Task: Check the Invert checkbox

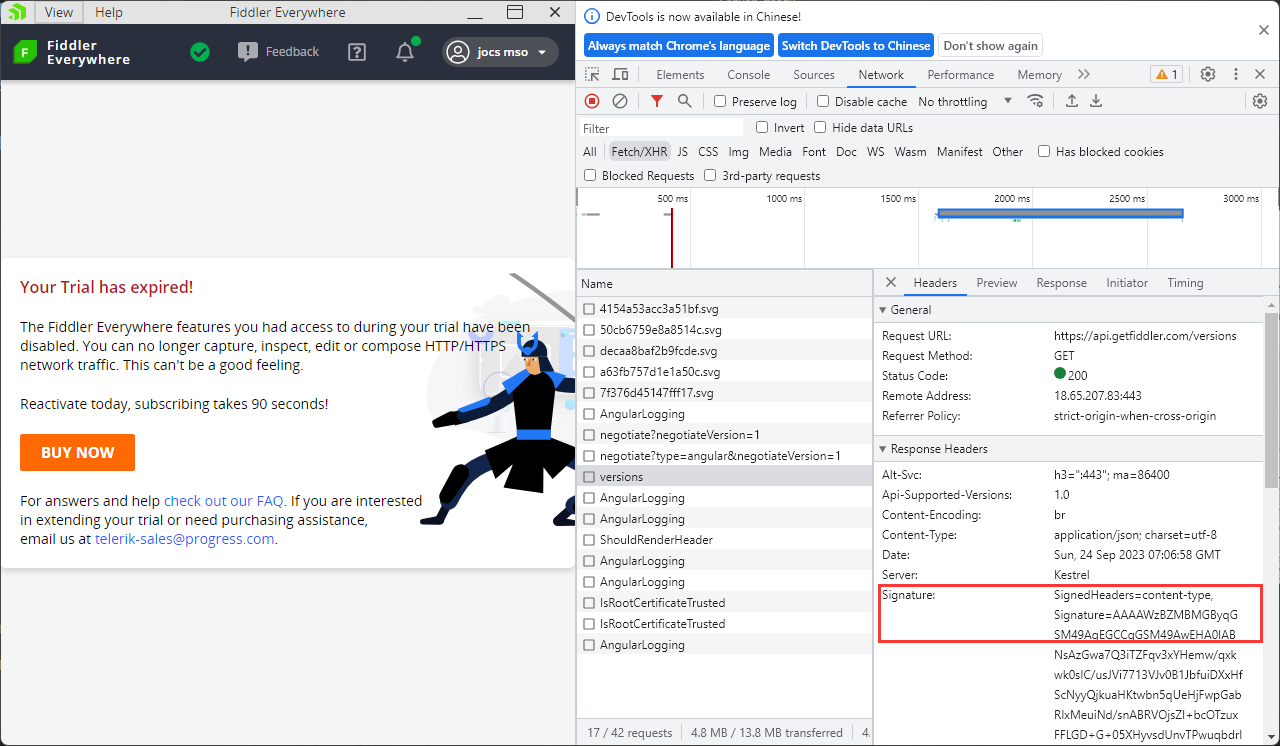Action: tap(762, 127)
